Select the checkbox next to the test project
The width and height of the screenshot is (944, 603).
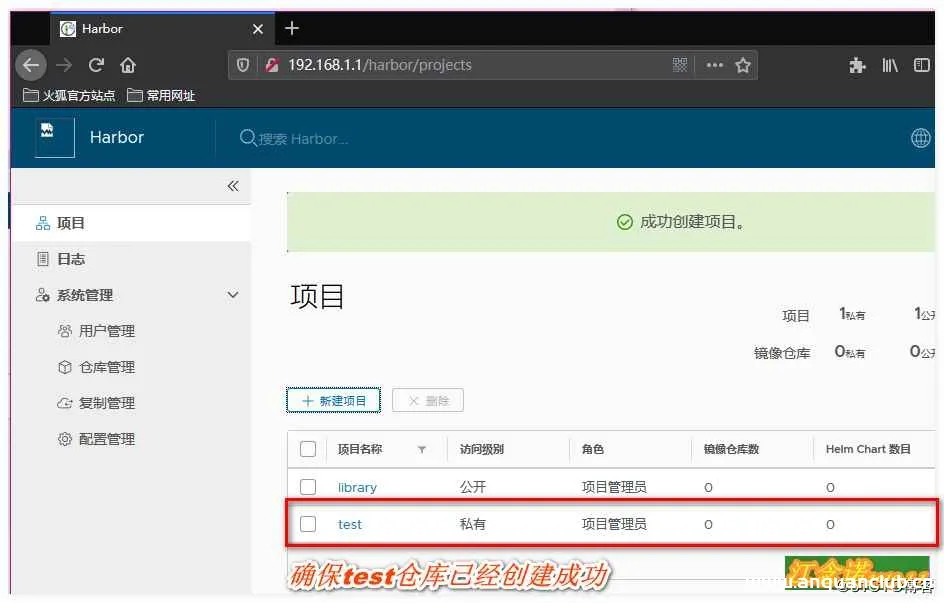tap(308, 524)
